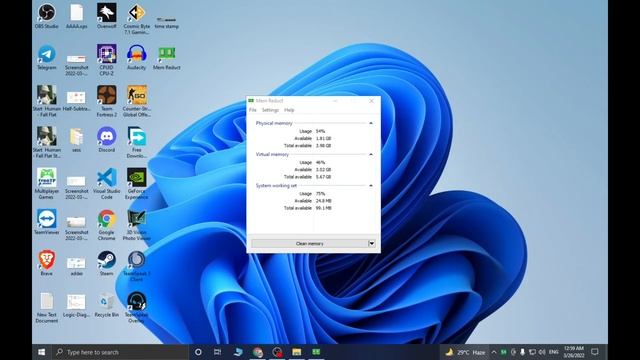Open the clock and date flyout

[573, 352]
